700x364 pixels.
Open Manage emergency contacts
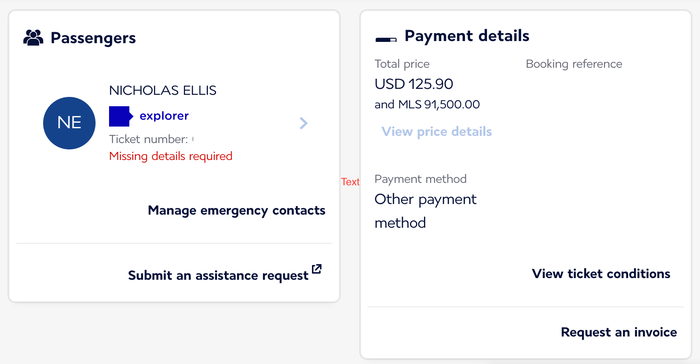[x=237, y=210]
